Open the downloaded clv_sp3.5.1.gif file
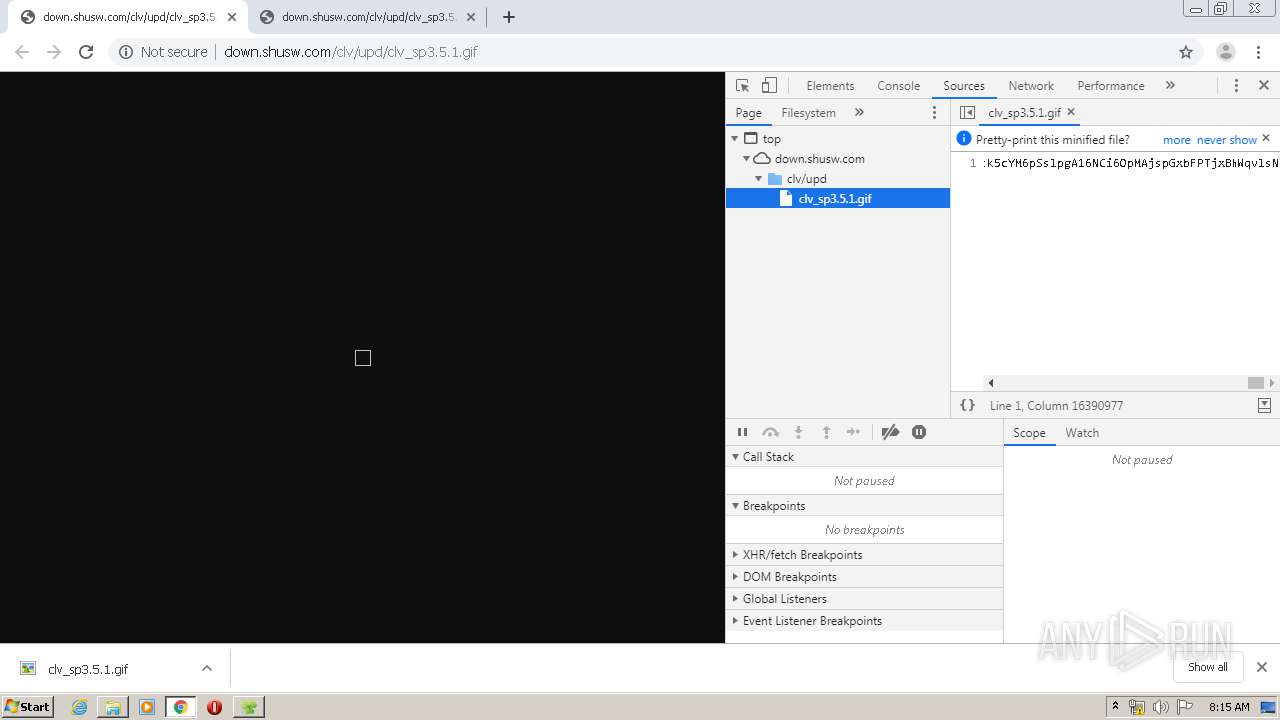This screenshot has height=720, width=1280. [x=88, y=669]
